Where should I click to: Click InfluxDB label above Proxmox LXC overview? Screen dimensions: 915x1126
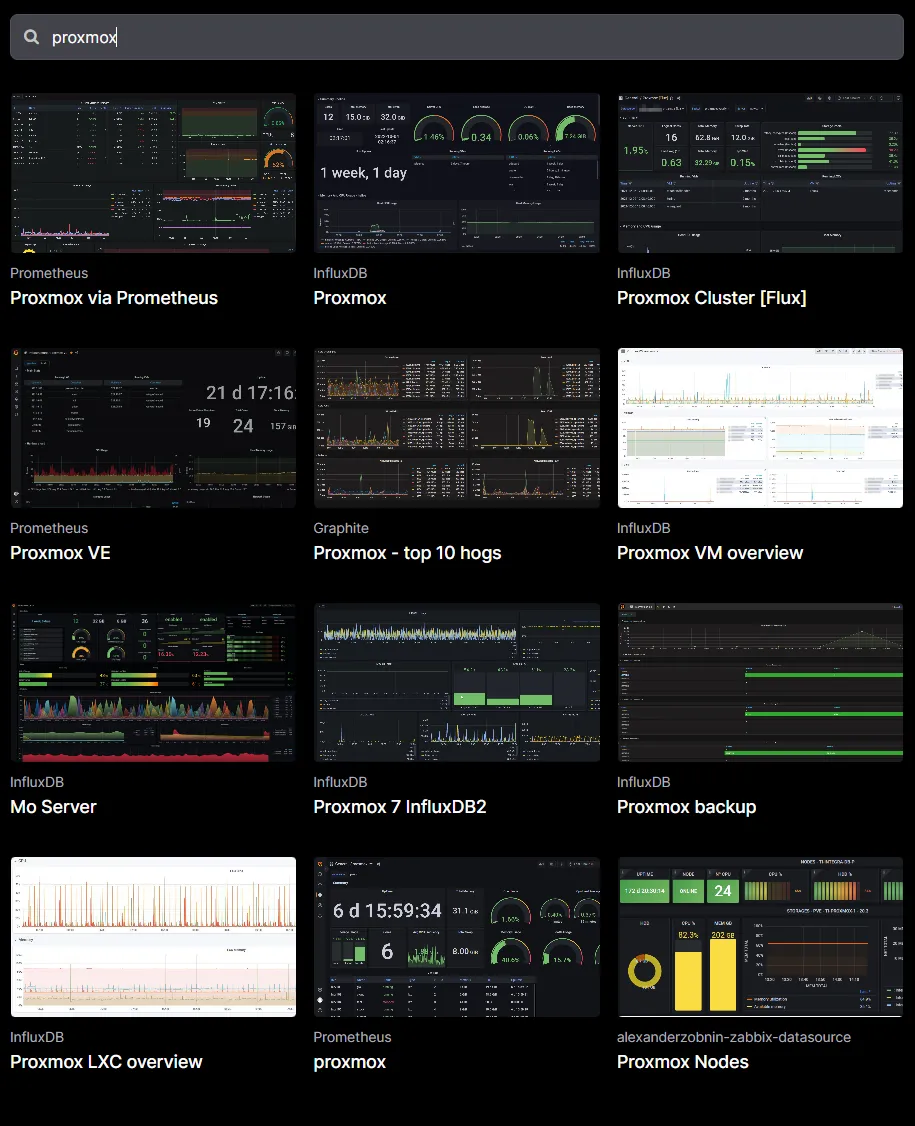37,1037
